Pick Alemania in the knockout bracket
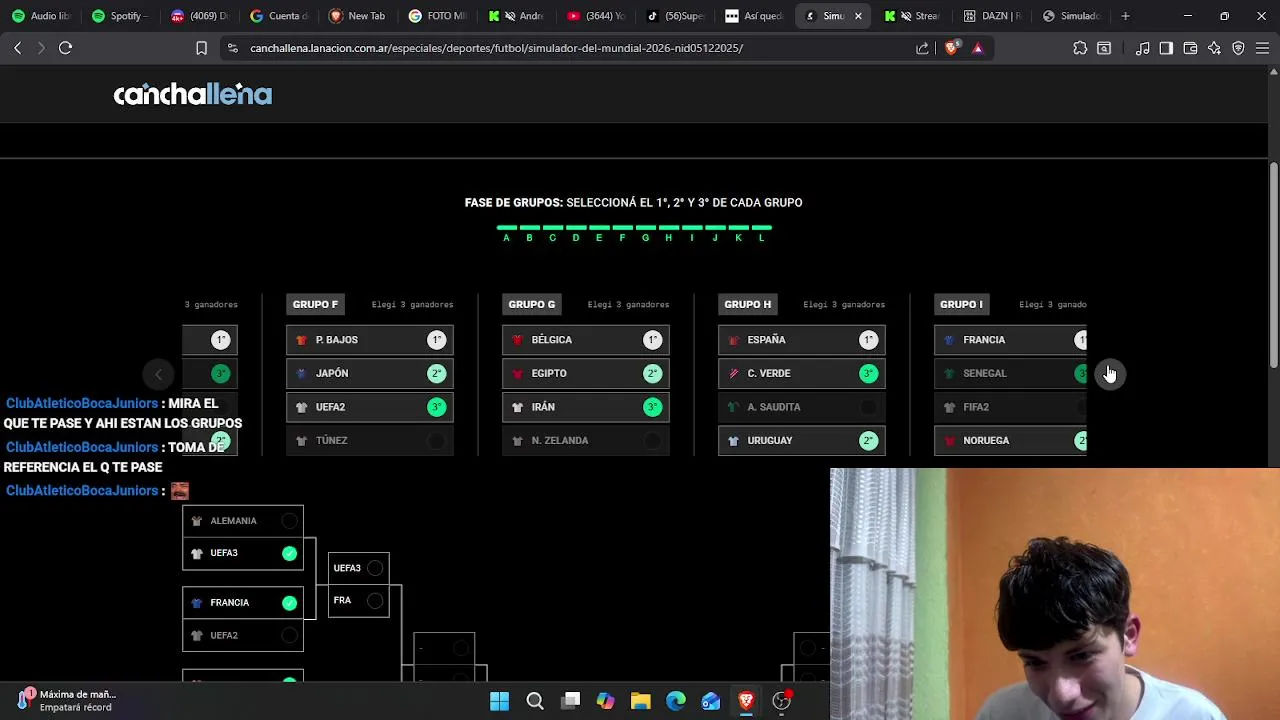The height and width of the screenshot is (720, 1280). (x=243, y=521)
